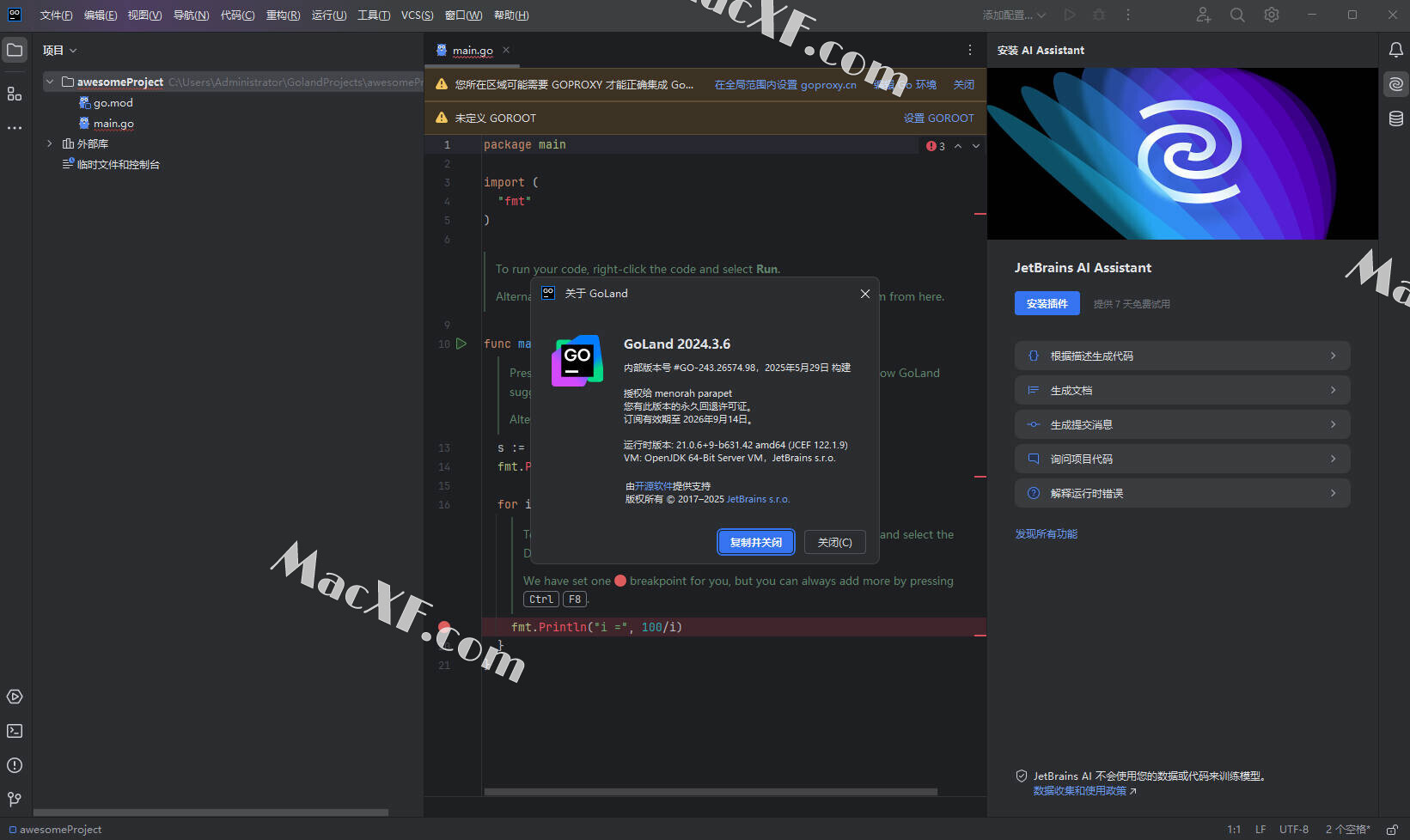Expand the explain runtime errors item
Screen dimensions: 1410x840
tap(1182, 493)
